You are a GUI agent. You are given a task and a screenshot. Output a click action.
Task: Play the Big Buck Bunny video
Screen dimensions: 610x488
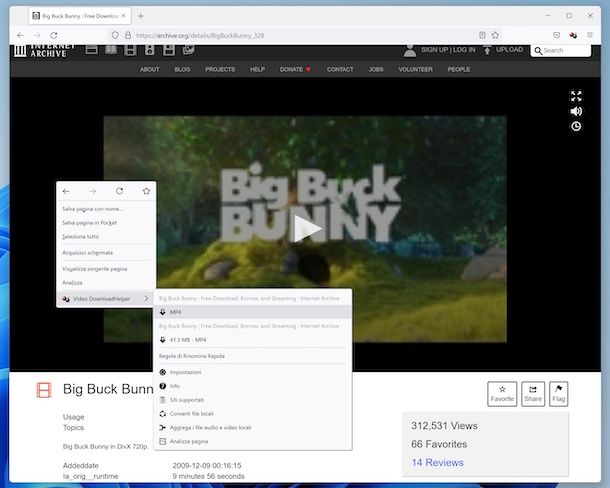tap(307, 228)
